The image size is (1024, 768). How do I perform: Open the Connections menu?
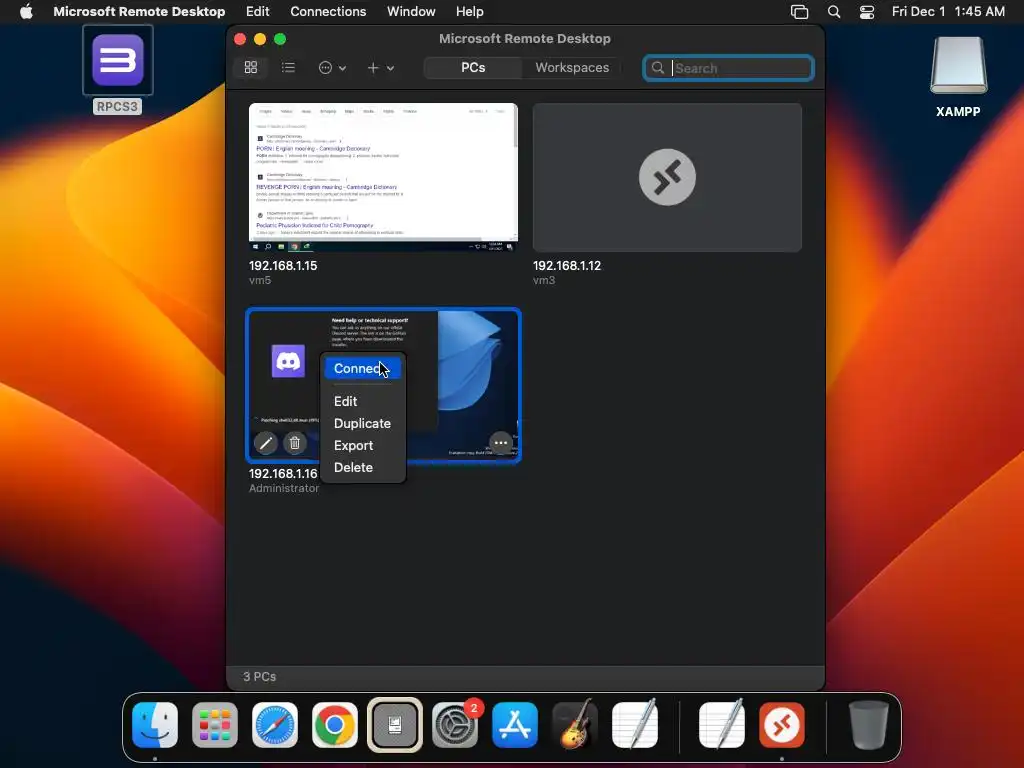tap(328, 11)
